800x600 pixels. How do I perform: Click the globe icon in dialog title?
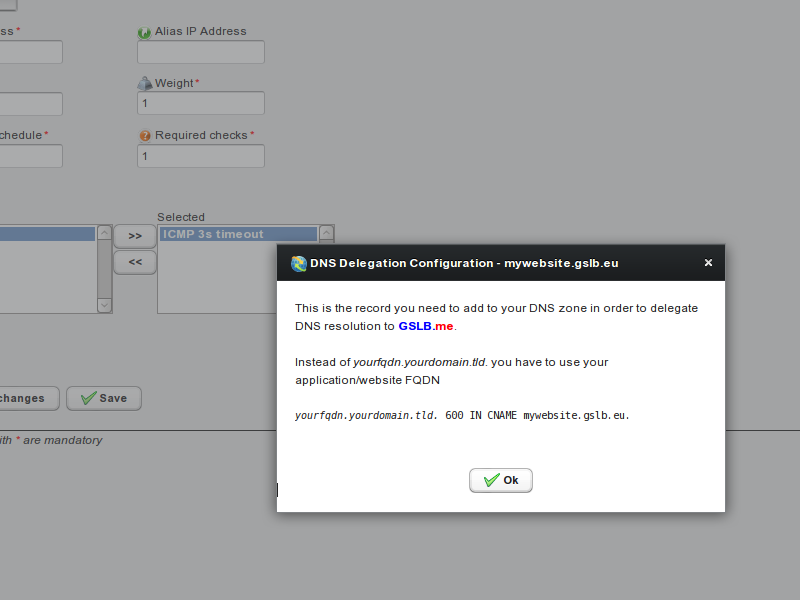pyautogui.click(x=298, y=263)
